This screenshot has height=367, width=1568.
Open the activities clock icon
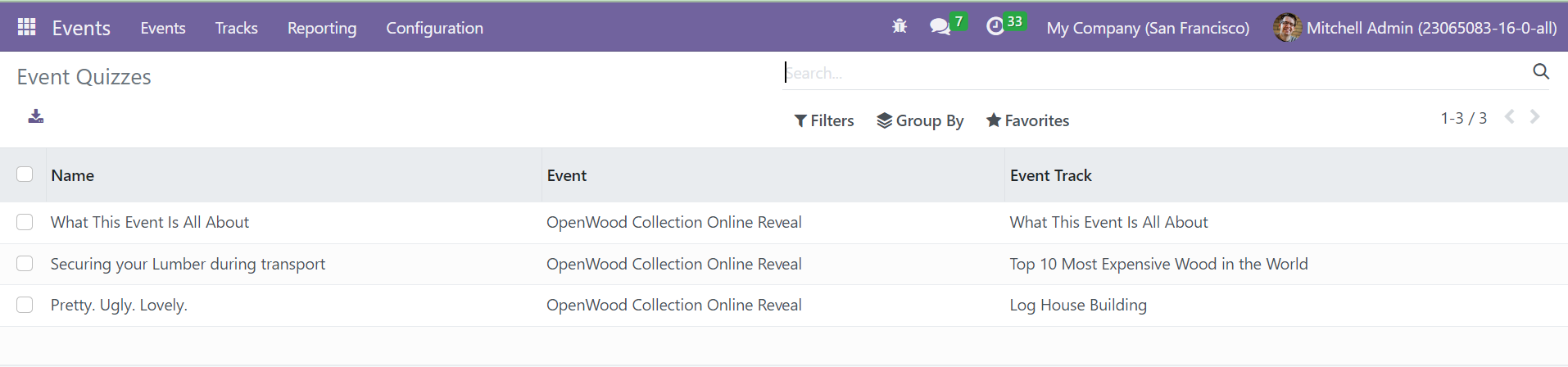click(x=995, y=27)
